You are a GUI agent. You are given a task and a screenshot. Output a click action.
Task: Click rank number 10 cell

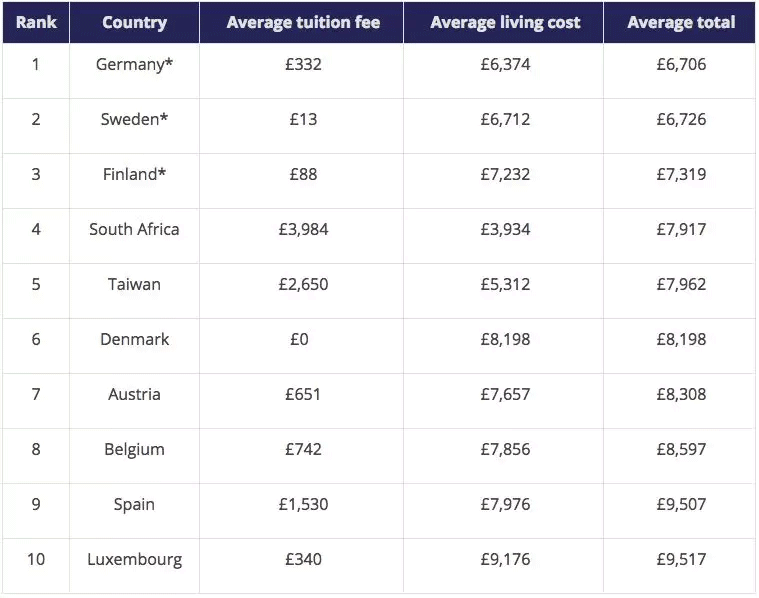pos(36,559)
